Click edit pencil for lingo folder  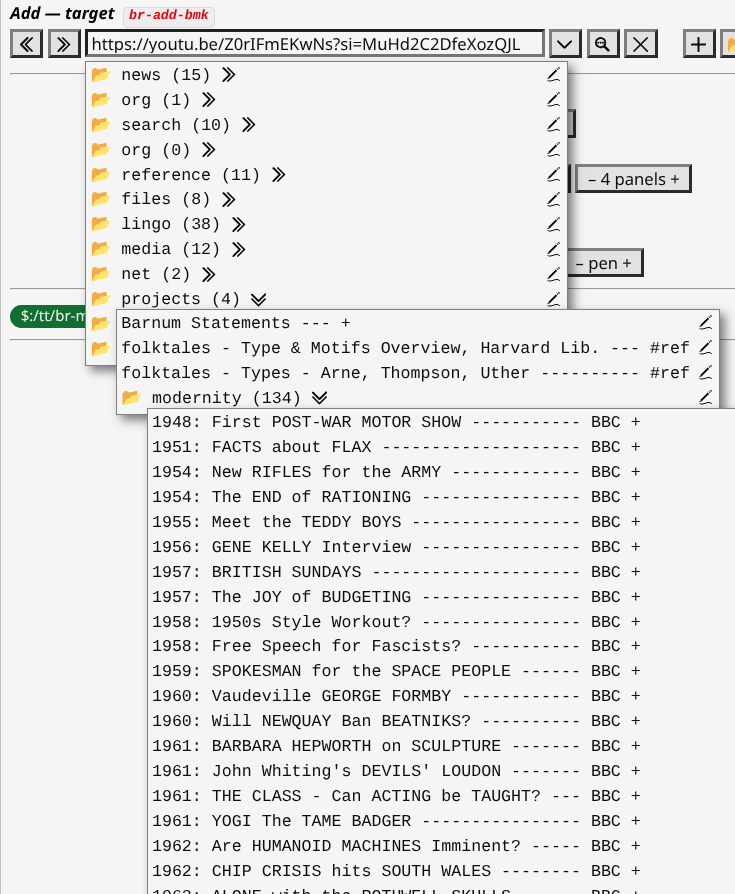tap(553, 224)
